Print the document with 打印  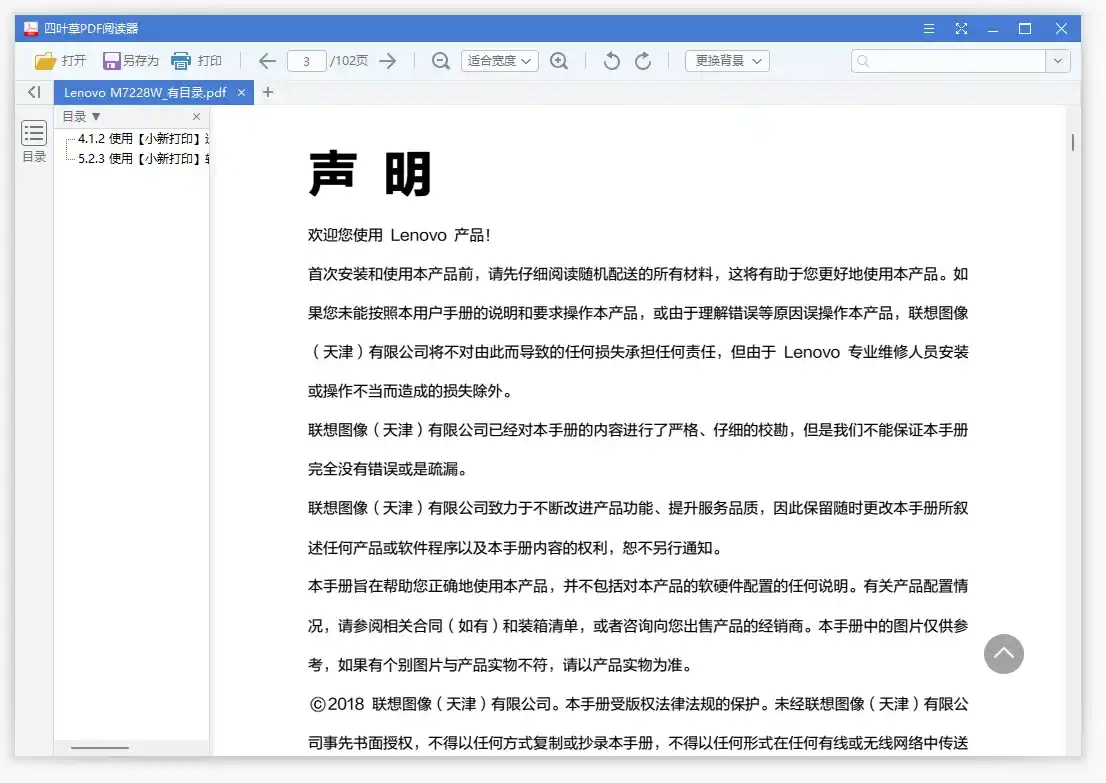coord(197,61)
